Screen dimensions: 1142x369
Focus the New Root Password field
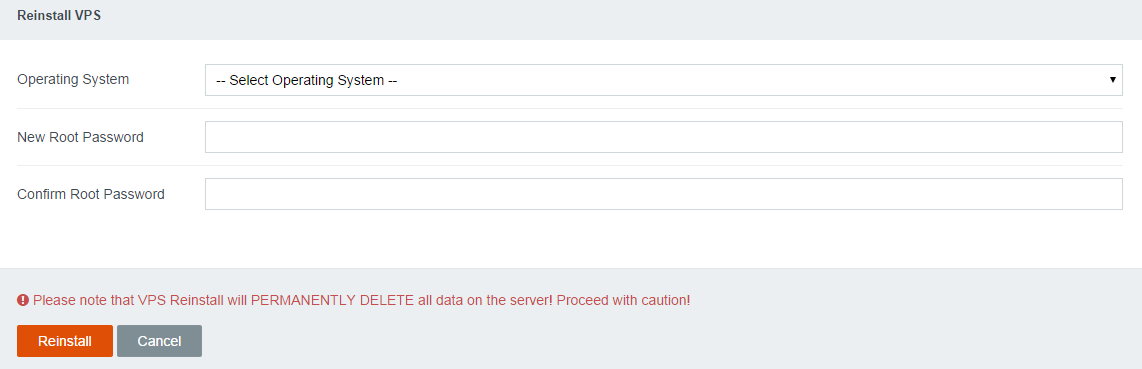[663, 137]
